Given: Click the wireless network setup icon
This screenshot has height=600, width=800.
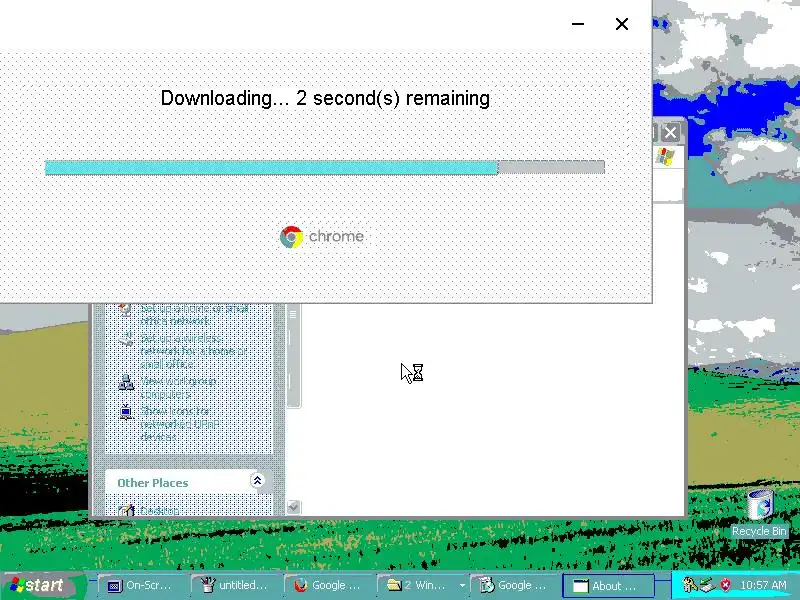Looking at the screenshot, I should pos(126,339).
